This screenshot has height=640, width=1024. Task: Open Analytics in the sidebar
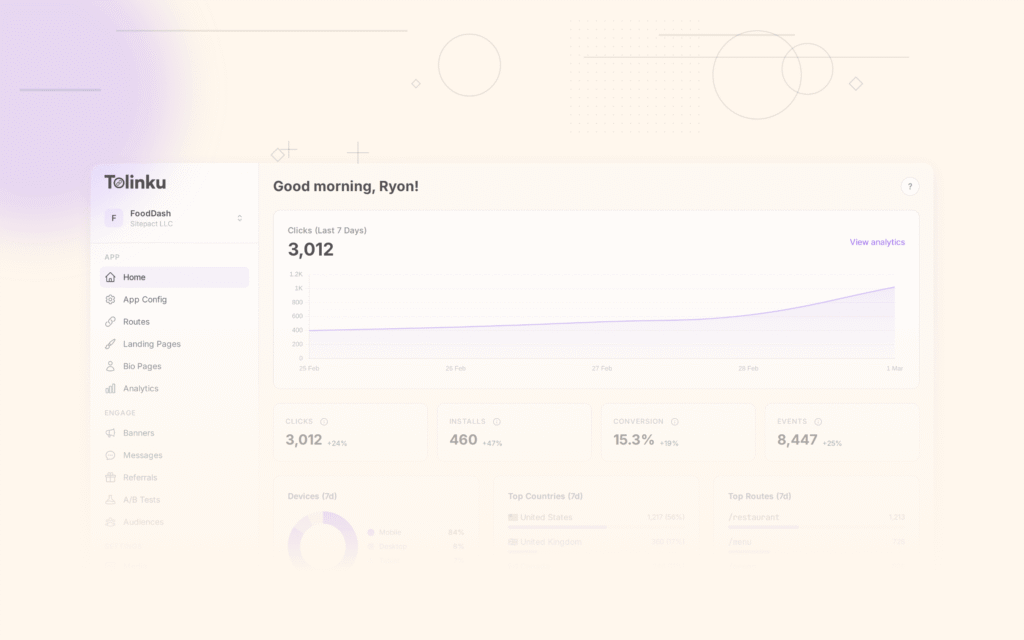pos(174,388)
